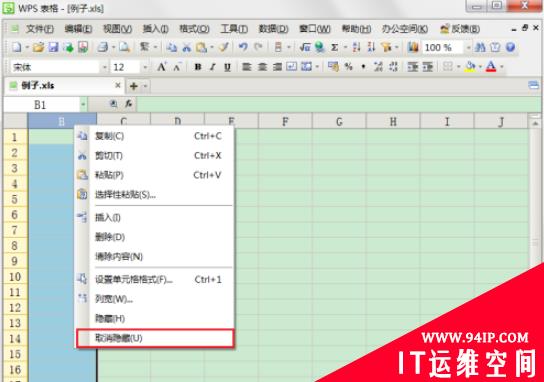
Task: Insert a hyperlink with the globe icon
Action: pyautogui.click(x=320, y=47)
